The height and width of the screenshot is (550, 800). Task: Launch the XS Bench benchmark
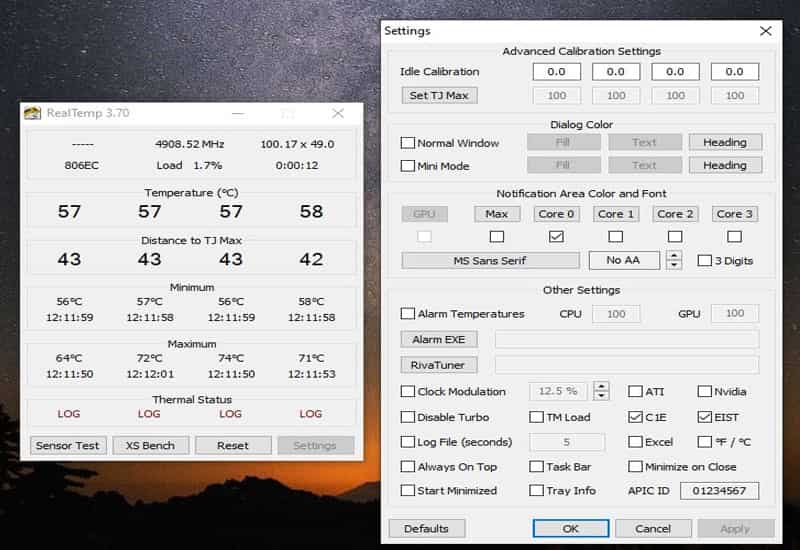(151, 445)
